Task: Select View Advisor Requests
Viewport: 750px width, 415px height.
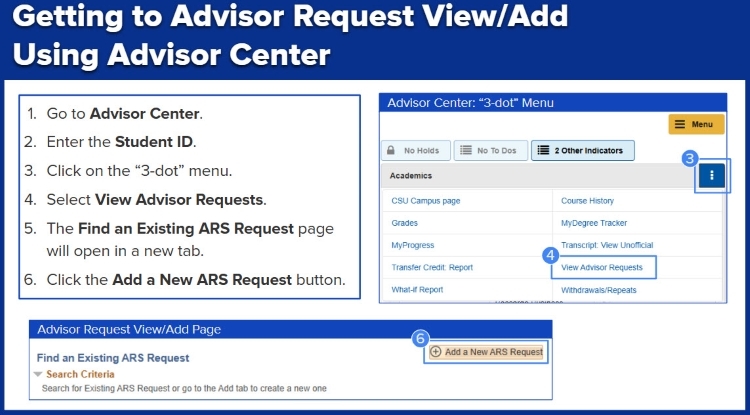Action: pyautogui.click(x=602, y=268)
